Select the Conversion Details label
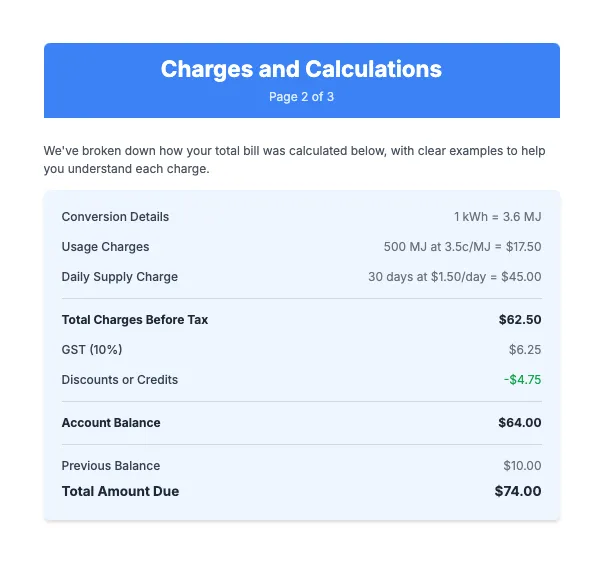Image resolution: width=602 pixels, height=565 pixels. click(115, 217)
